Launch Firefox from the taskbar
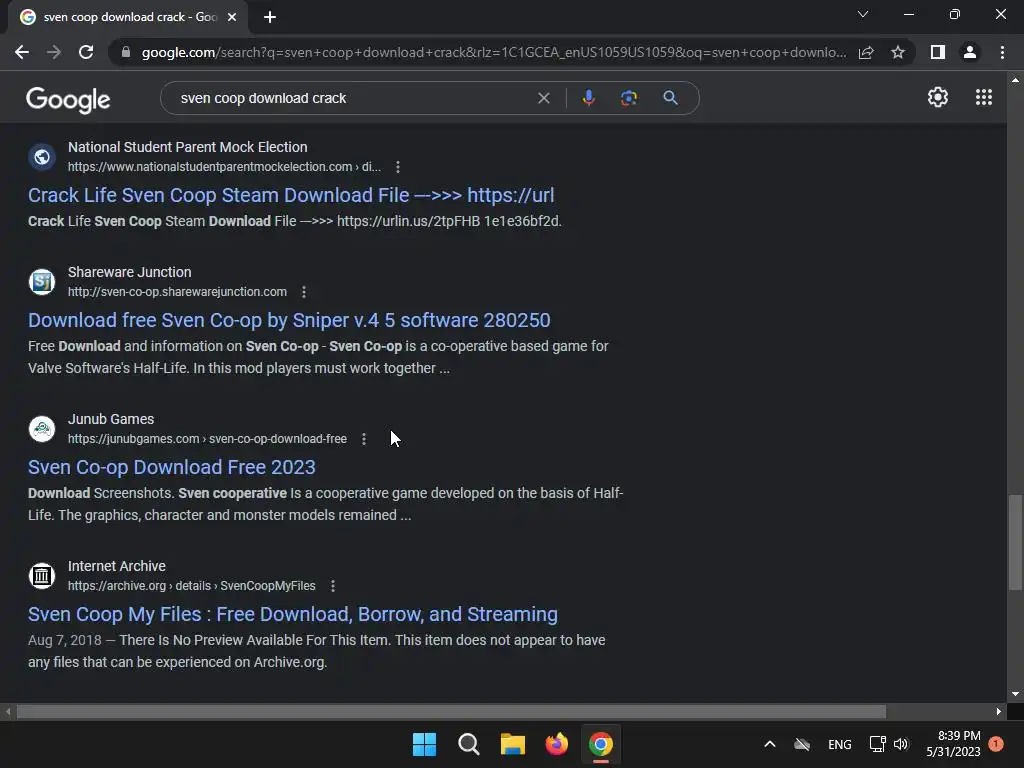Viewport: 1024px width, 768px height. [556, 744]
